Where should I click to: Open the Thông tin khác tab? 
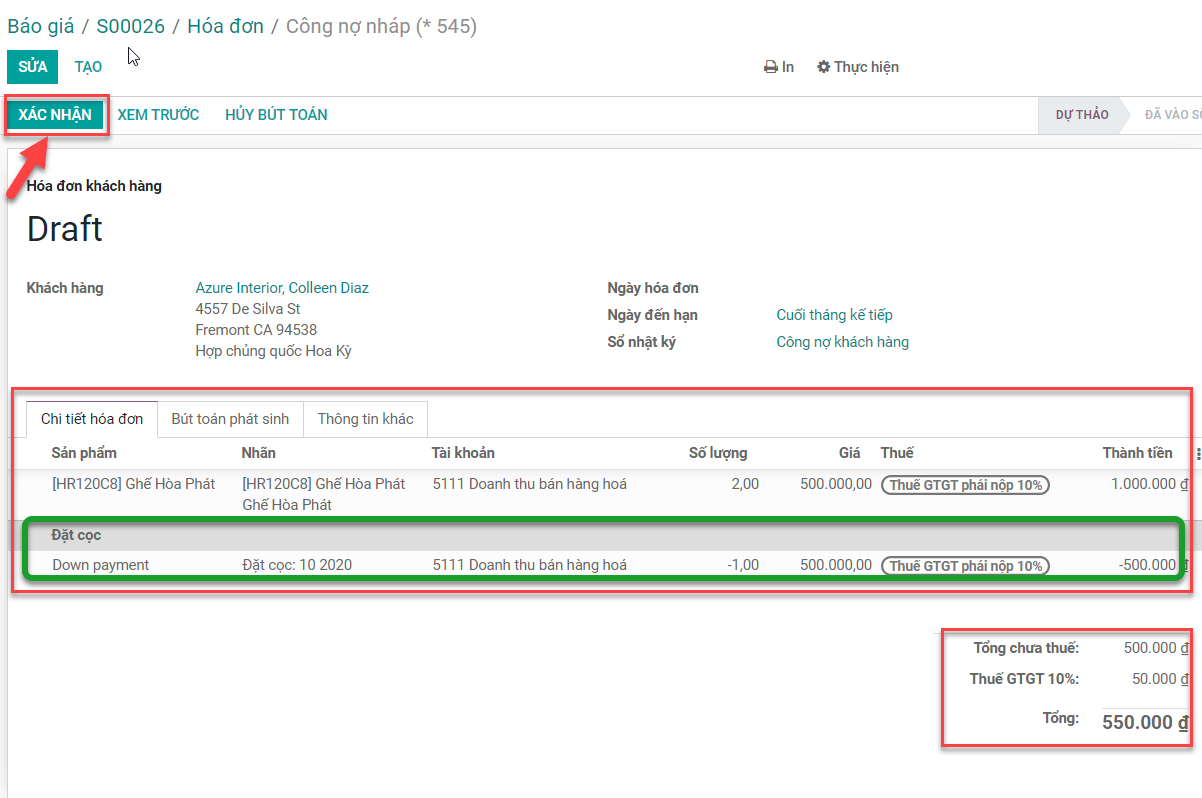(x=365, y=419)
